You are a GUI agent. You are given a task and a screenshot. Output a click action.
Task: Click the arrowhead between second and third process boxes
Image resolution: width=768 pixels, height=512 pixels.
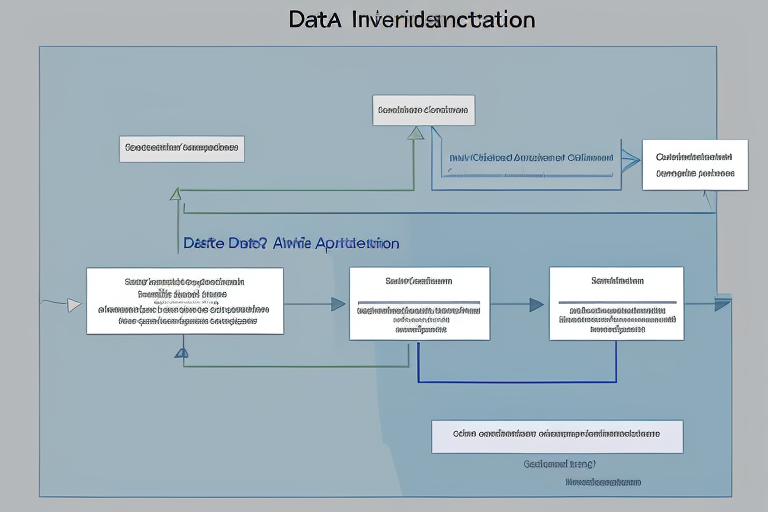pyautogui.click(x=537, y=304)
